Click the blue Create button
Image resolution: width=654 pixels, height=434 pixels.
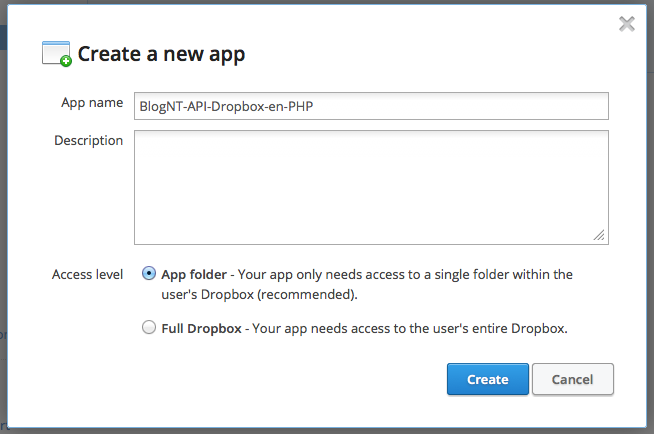tap(488, 379)
